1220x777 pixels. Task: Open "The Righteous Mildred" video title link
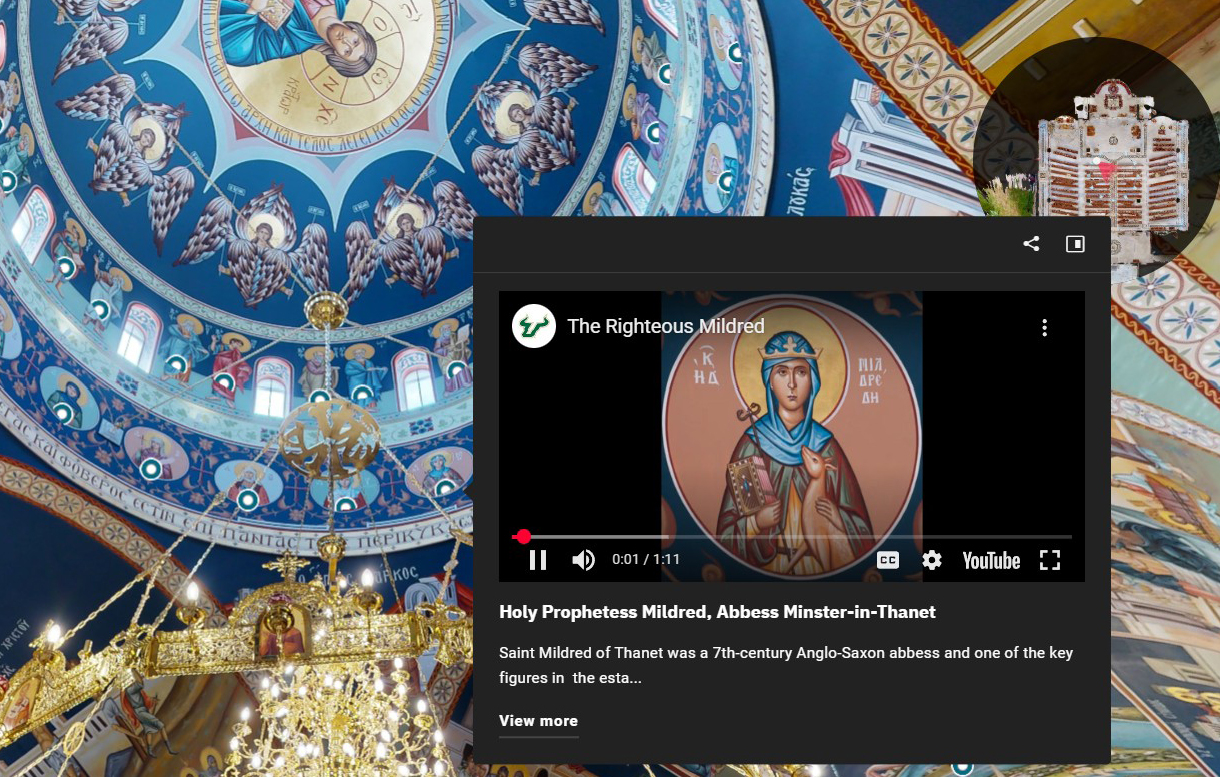665,326
